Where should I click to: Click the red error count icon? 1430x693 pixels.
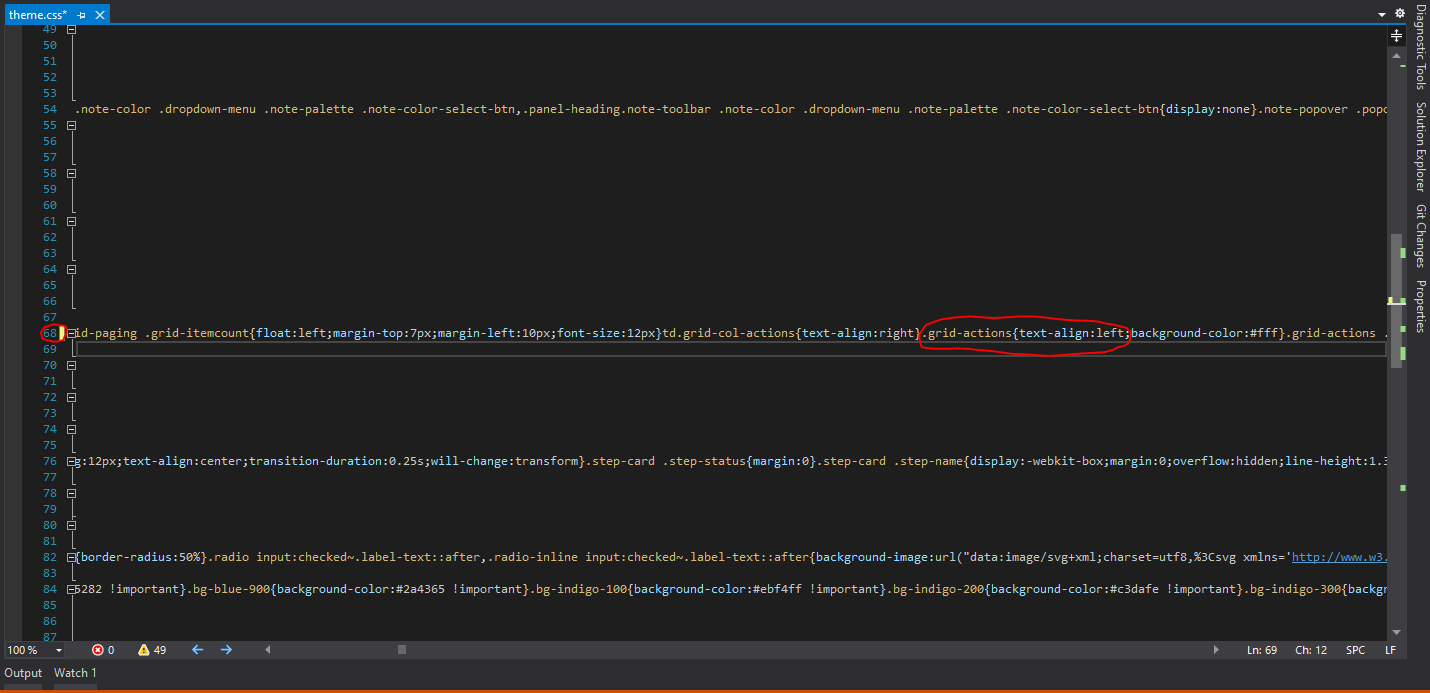tap(97, 650)
